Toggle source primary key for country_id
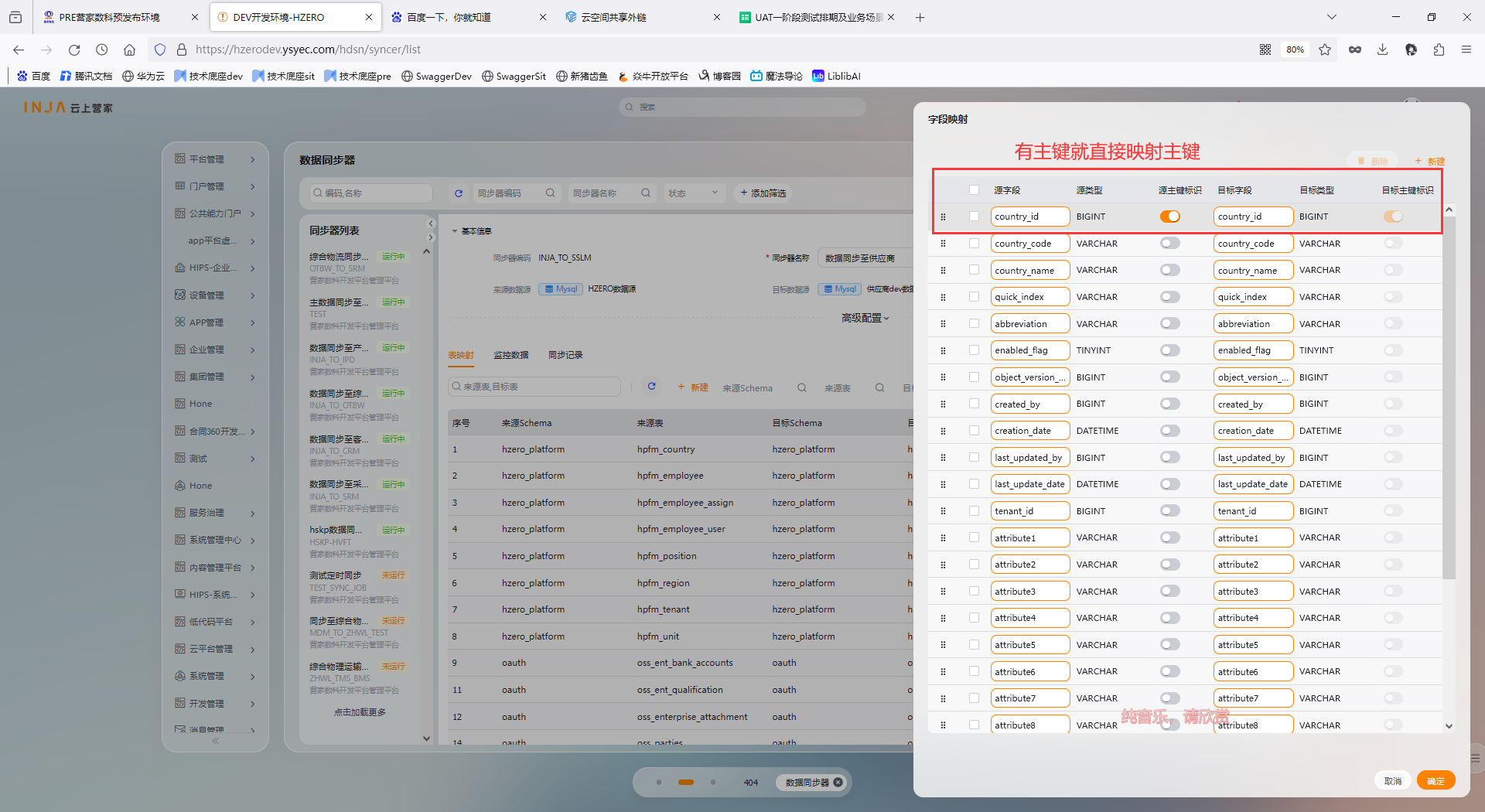 tap(1170, 217)
